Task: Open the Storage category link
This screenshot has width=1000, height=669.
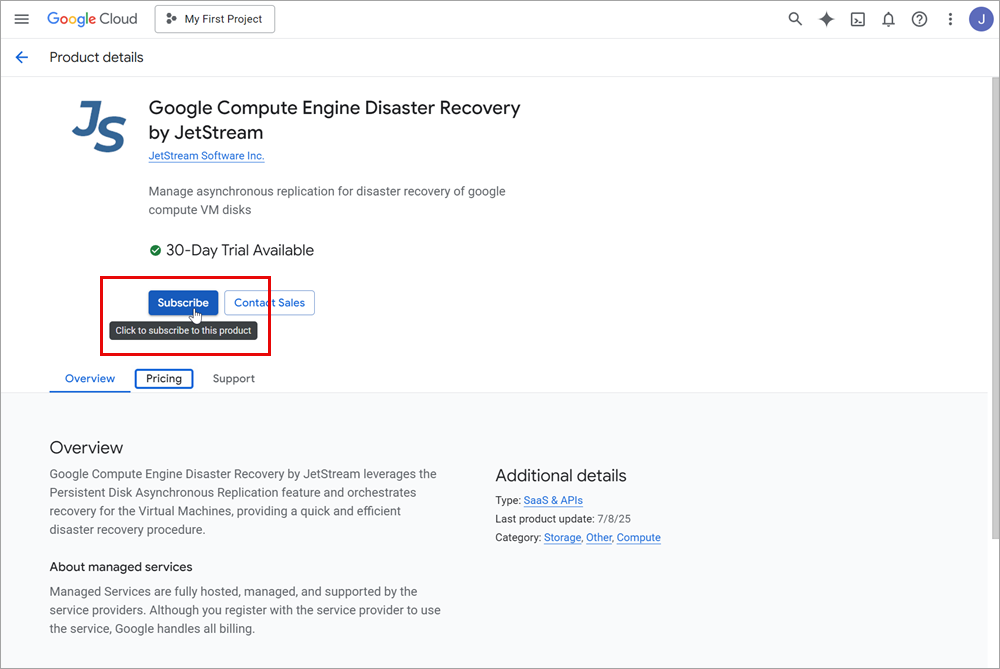Action: (562, 538)
